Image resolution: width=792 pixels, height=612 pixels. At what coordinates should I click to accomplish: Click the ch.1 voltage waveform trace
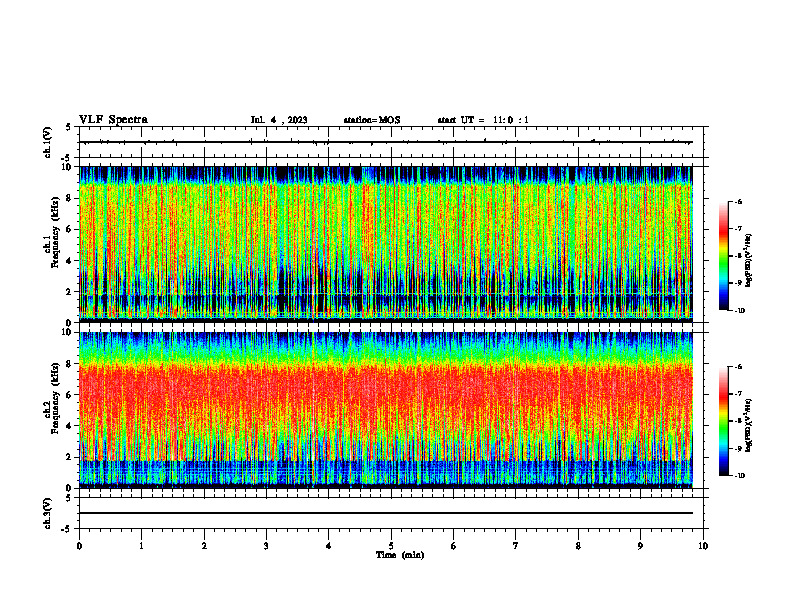point(386,142)
